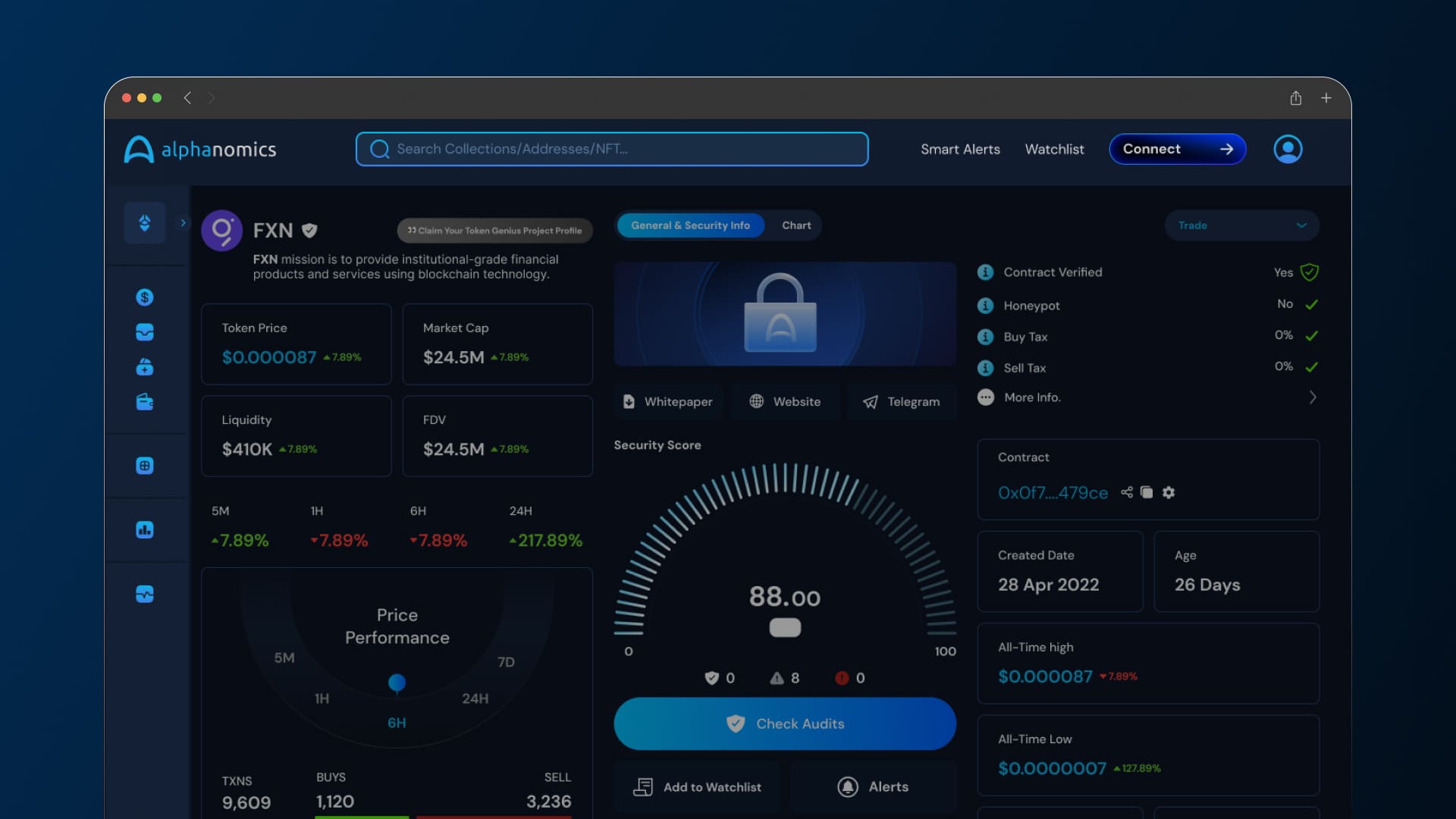Click the Price Performance slider knob

[x=397, y=682]
